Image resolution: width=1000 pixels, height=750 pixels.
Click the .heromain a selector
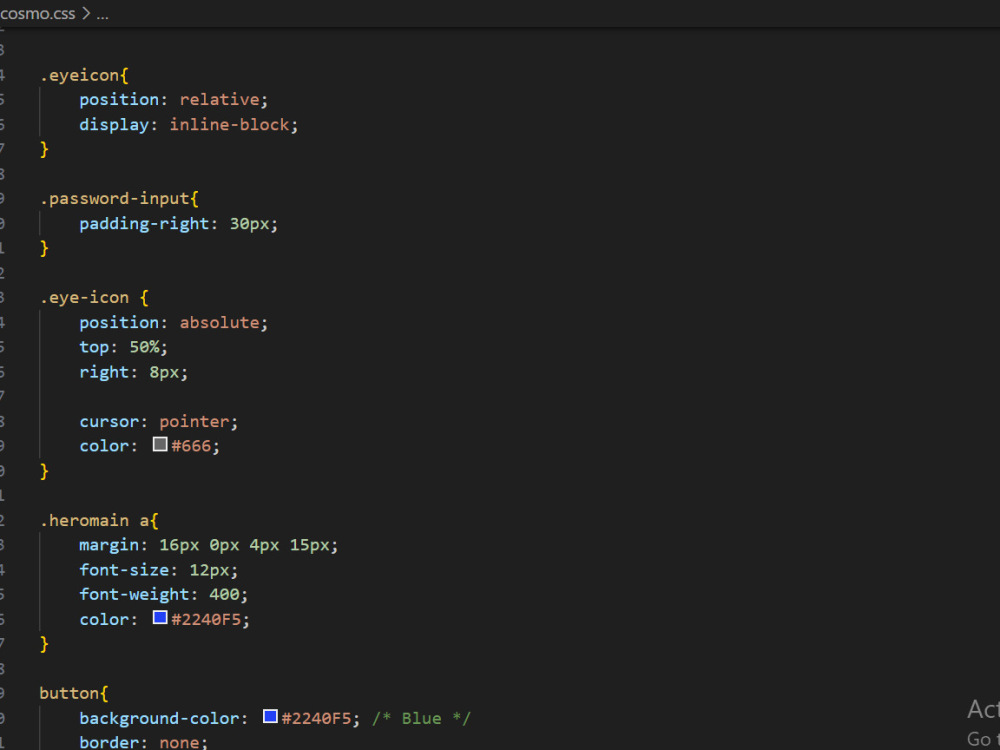click(99, 520)
